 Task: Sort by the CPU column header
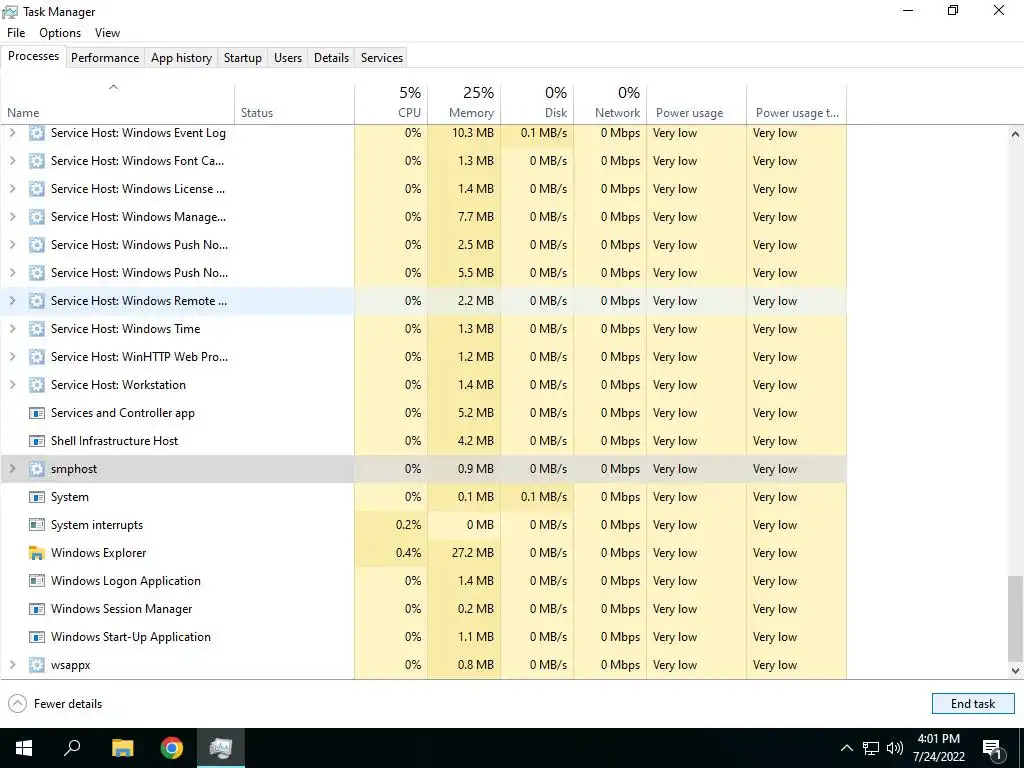click(391, 103)
